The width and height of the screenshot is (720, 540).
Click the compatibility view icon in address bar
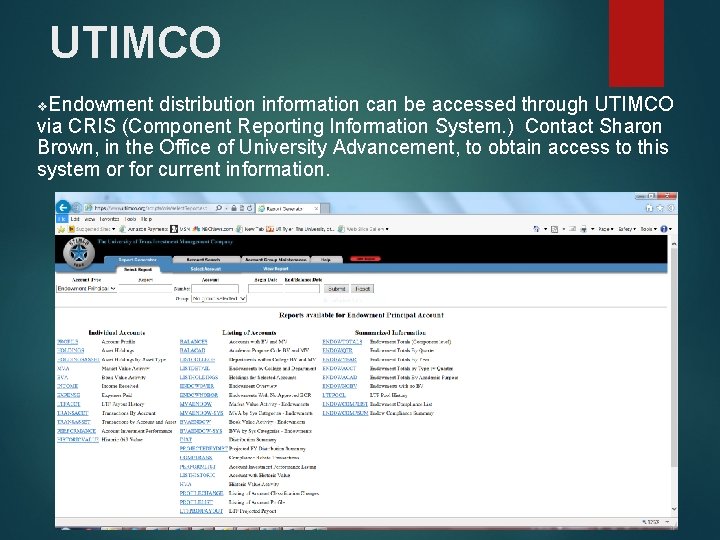(242, 208)
